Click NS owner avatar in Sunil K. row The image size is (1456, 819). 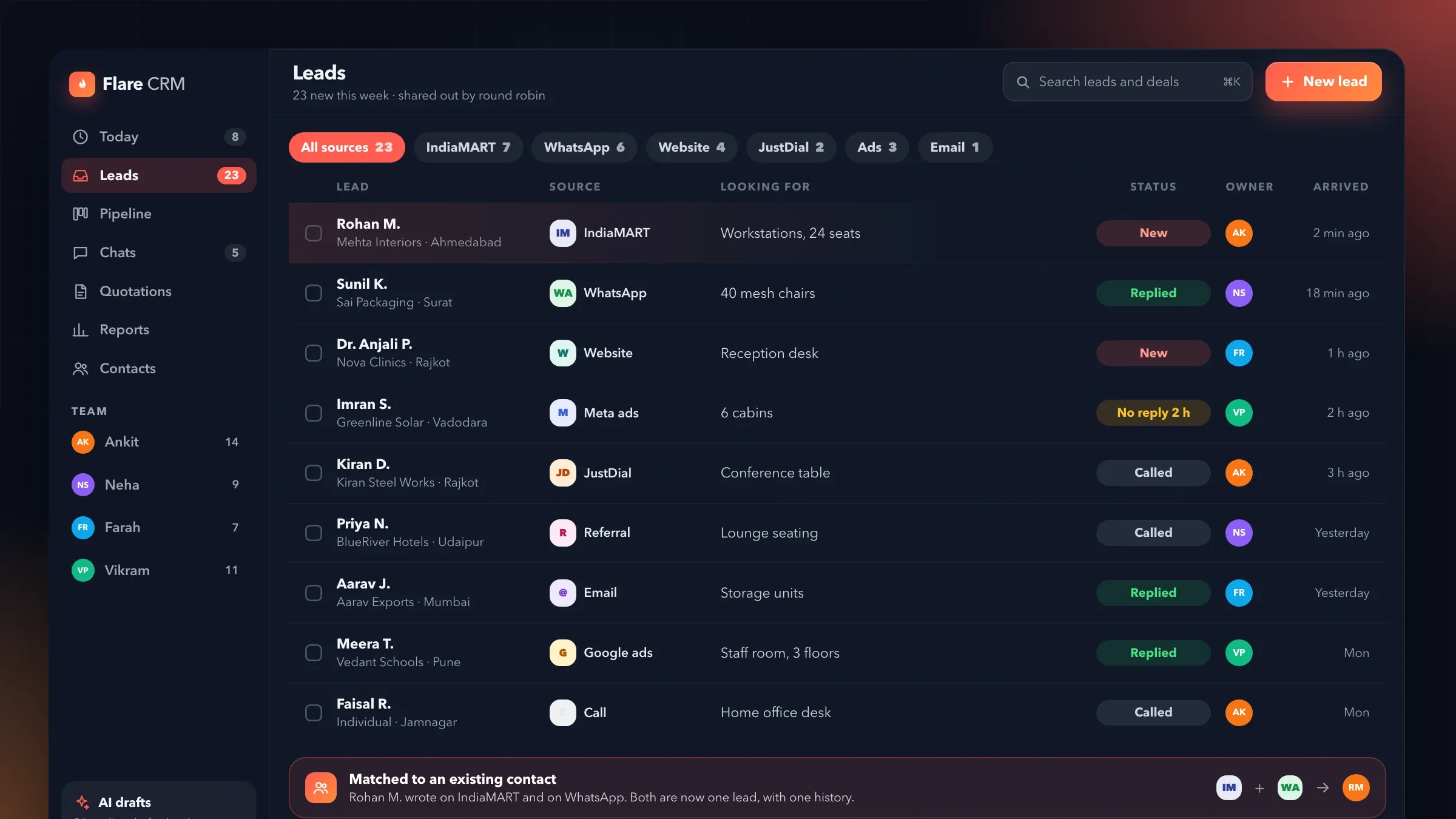[1239, 293]
